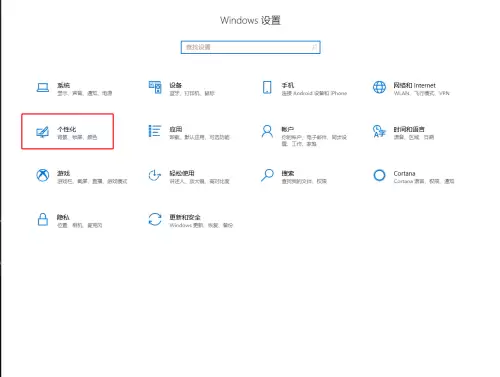Viewport: 500px width, 377px height.
Task: Open the 轻松使用 (Ease of Access) icon
Action: click(x=155, y=175)
